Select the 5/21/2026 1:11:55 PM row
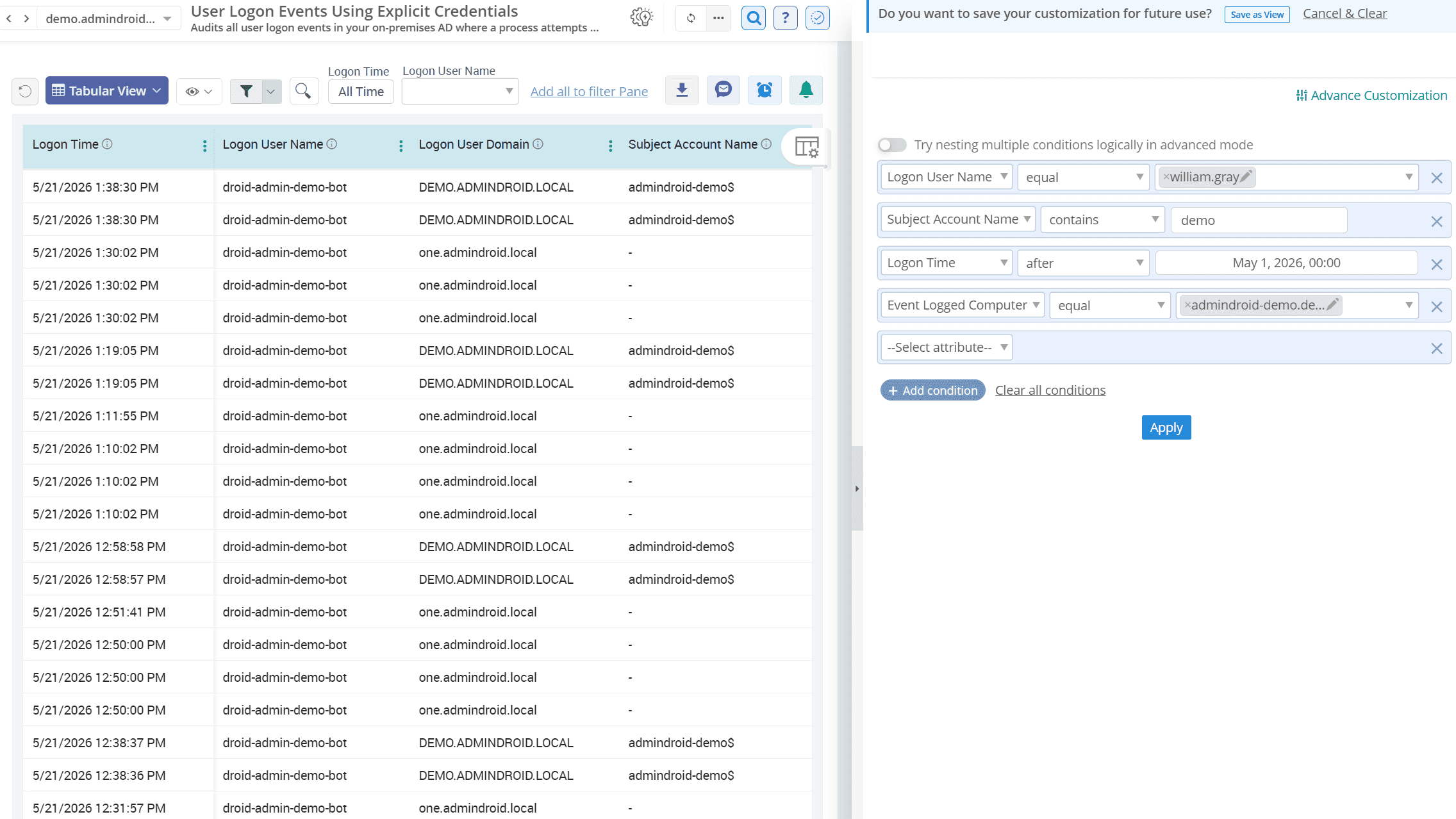1456x819 pixels. click(417, 416)
